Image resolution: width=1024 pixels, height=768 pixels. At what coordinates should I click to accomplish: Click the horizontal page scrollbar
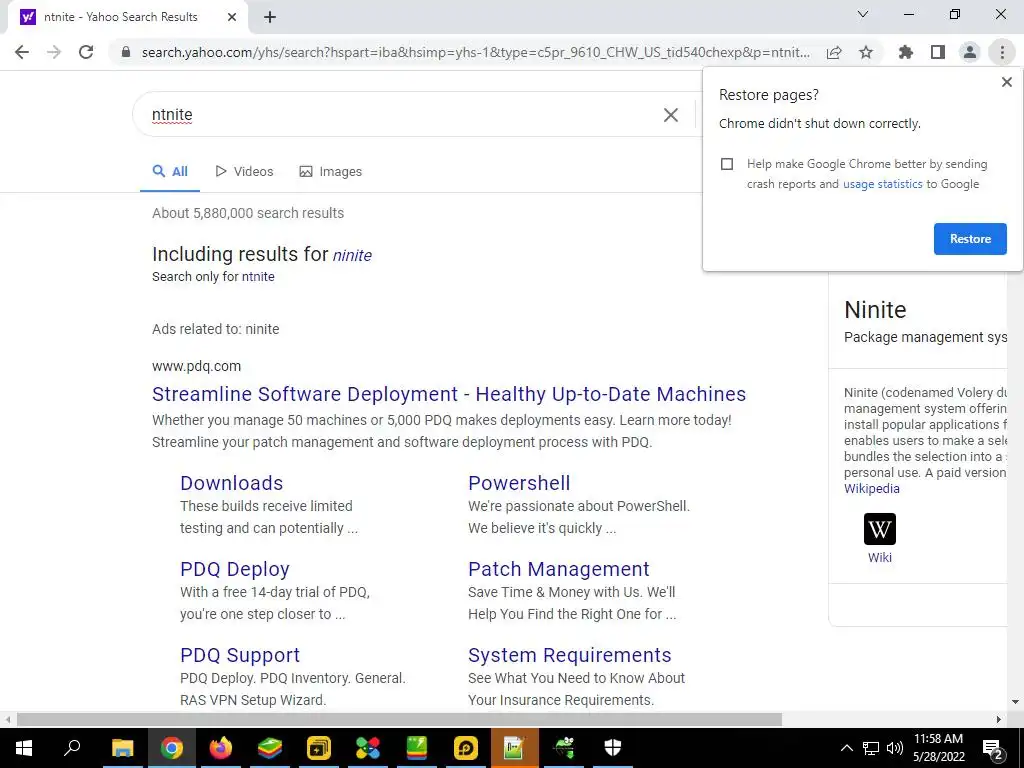point(399,720)
